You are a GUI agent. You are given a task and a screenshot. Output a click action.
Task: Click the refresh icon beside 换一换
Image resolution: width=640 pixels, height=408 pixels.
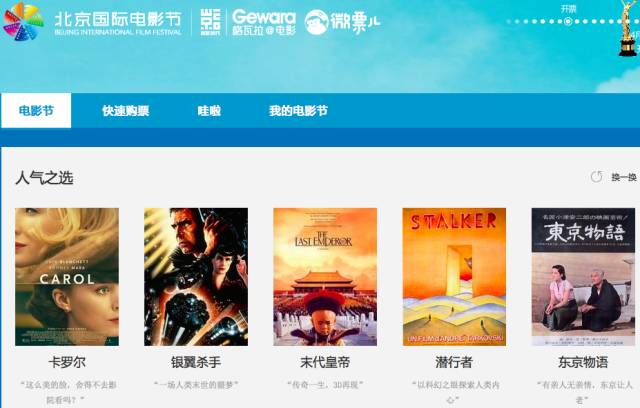pyautogui.click(x=596, y=177)
